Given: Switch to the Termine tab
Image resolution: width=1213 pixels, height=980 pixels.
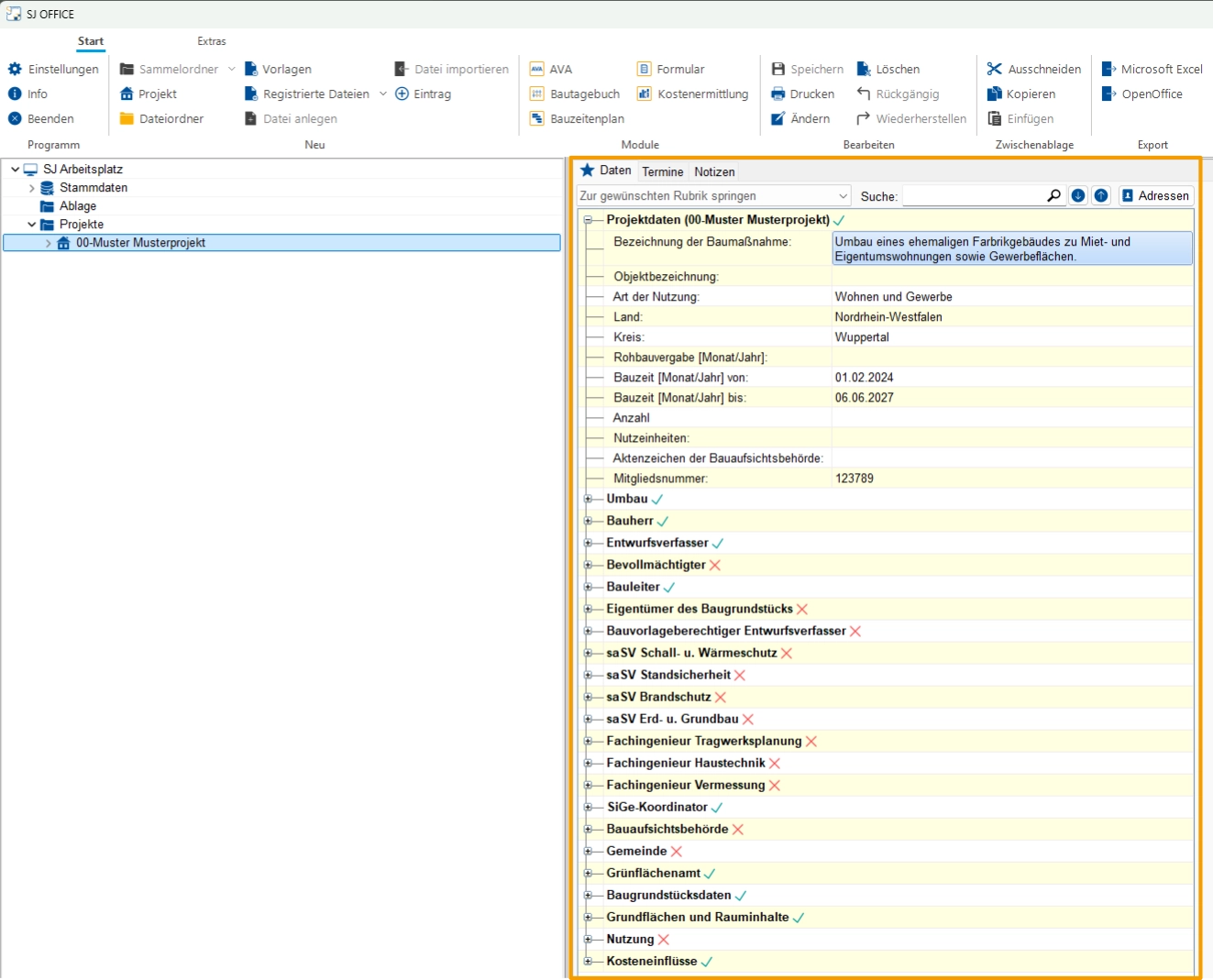Looking at the screenshot, I should [662, 171].
